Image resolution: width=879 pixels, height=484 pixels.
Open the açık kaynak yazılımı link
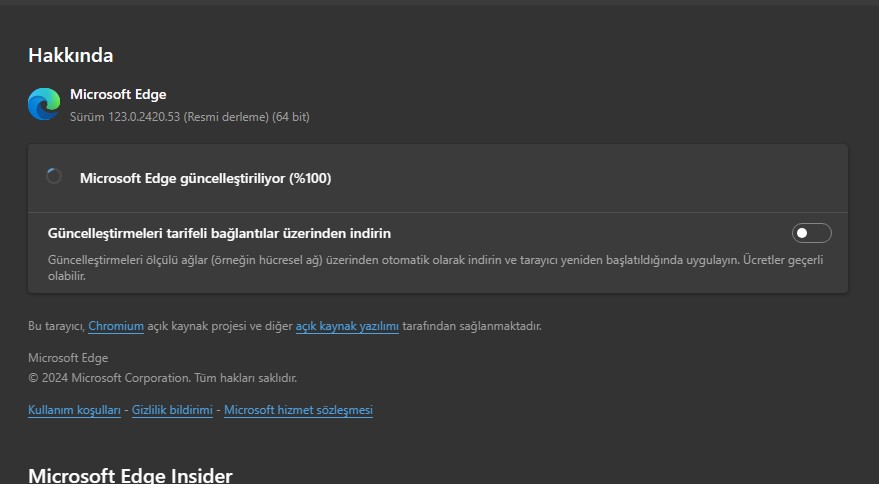[347, 326]
